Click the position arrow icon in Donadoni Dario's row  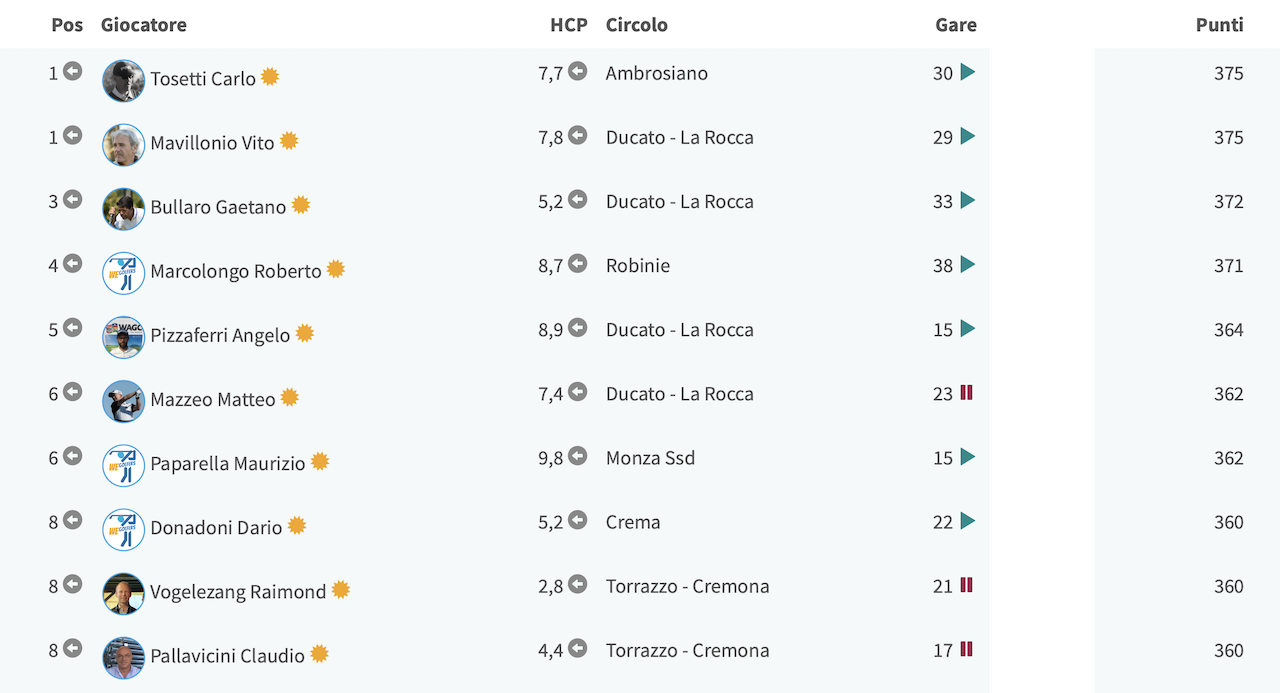72,520
